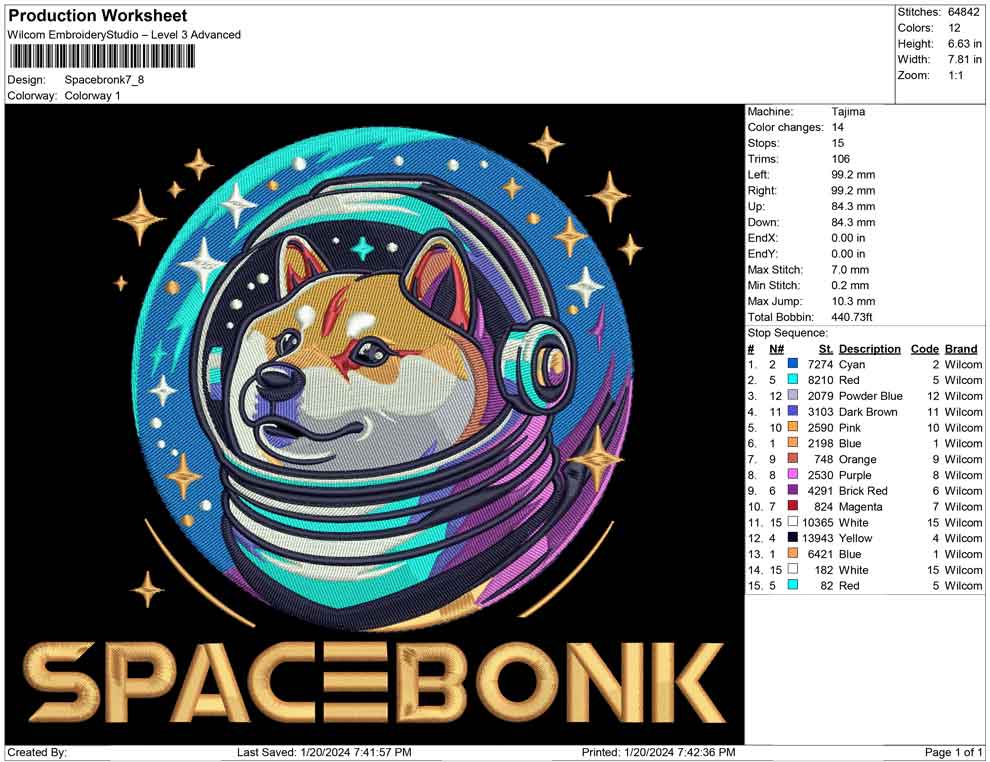Click the Description column header
Image resolution: width=990 pixels, height=762 pixels.
869,348
